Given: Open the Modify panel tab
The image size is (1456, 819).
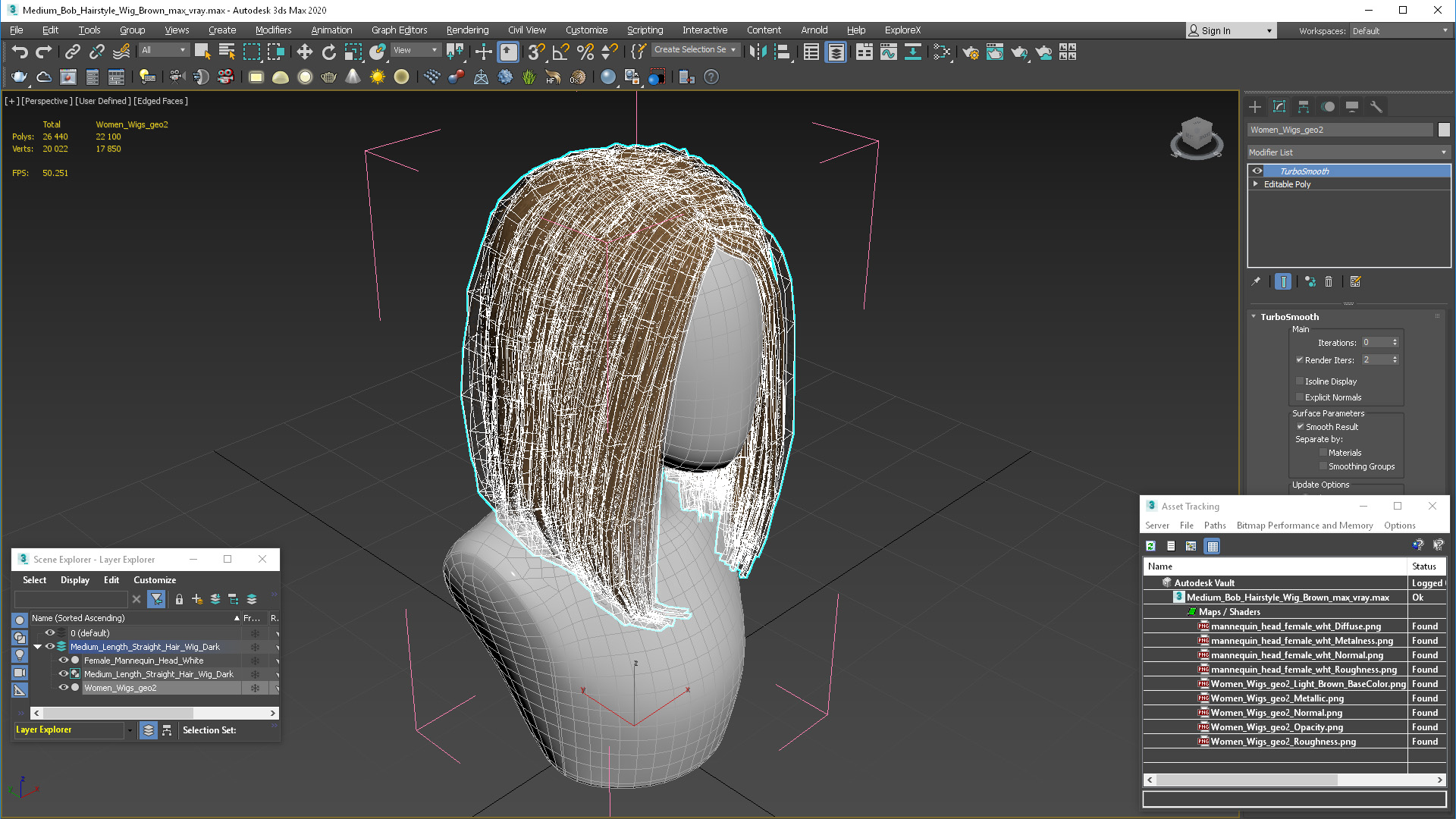Looking at the screenshot, I should click(1279, 107).
